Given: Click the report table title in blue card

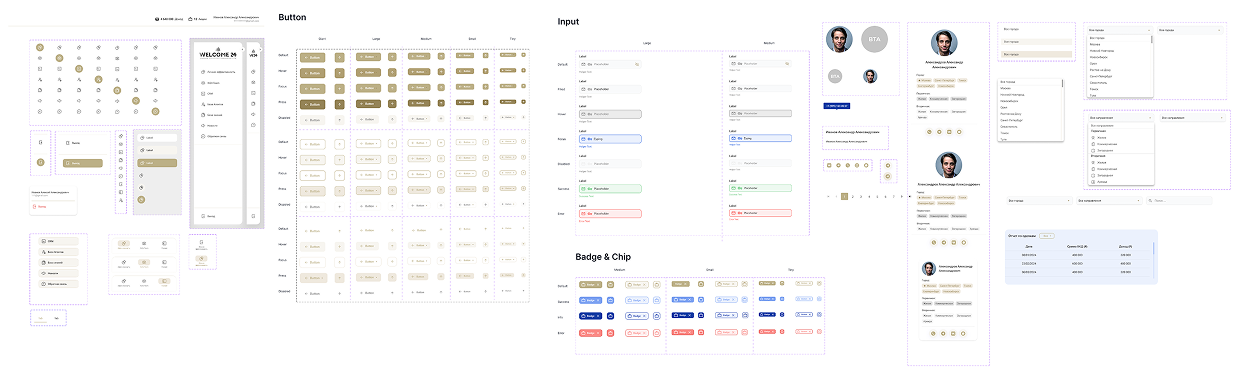Looking at the screenshot, I should pos(1023,236).
